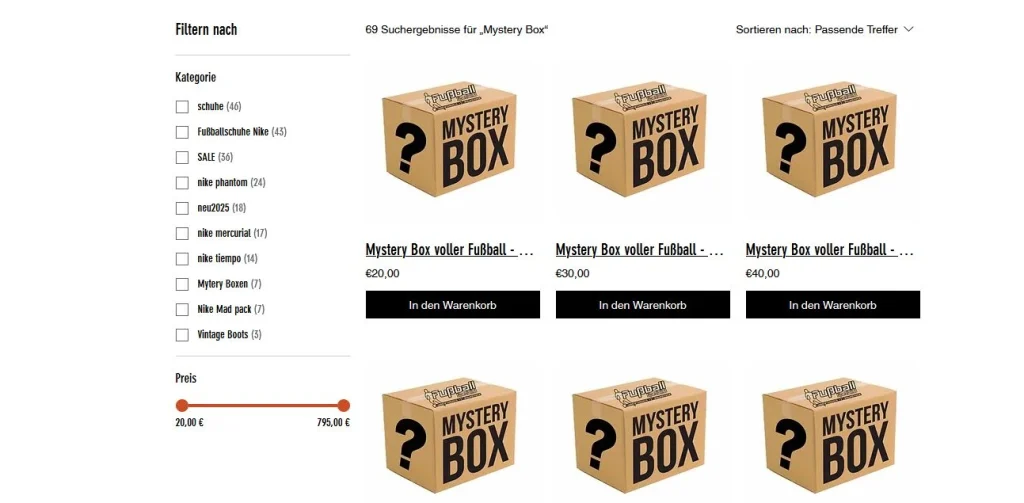Viewport: 1024px width, 503px height.
Task: Tick the SALE category checkbox
Action: click(x=182, y=157)
